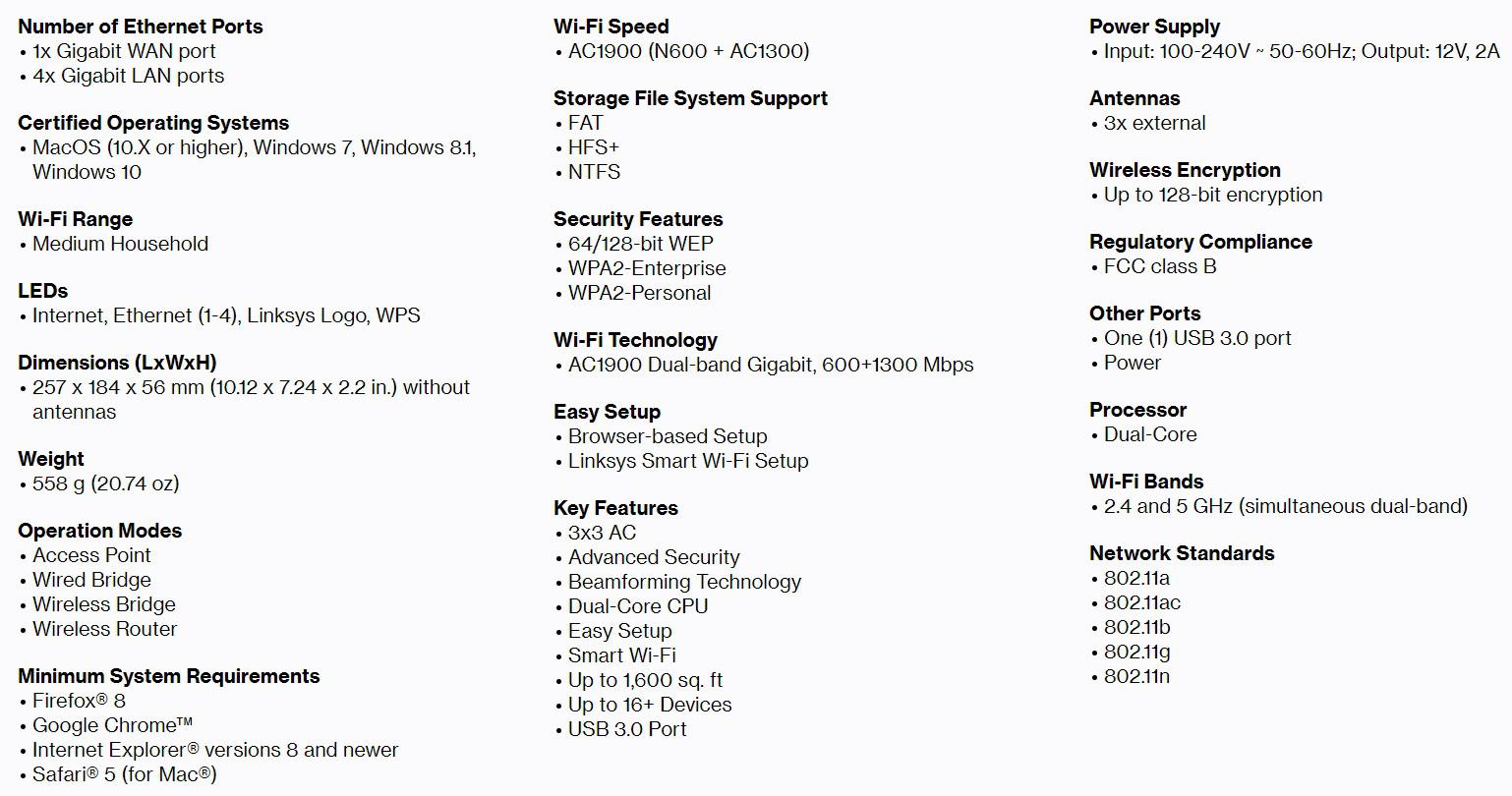Image resolution: width=1512 pixels, height=796 pixels.
Task: Select "Beamforming Technology" key feature
Action: 684,582
